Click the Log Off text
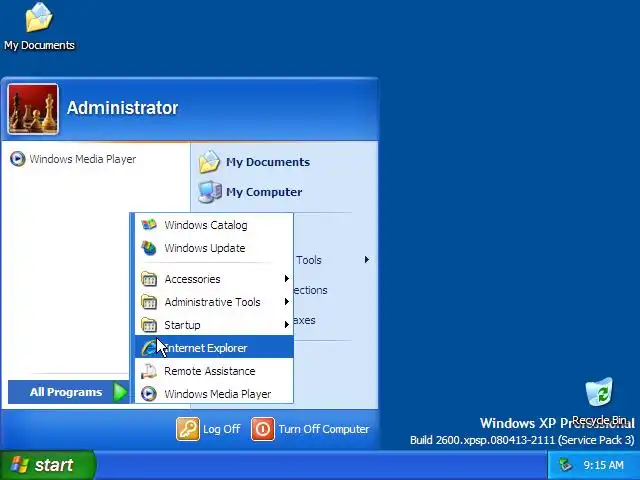This screenshot has width=640, height=480. pyautogui.click(x=222, y=429)
